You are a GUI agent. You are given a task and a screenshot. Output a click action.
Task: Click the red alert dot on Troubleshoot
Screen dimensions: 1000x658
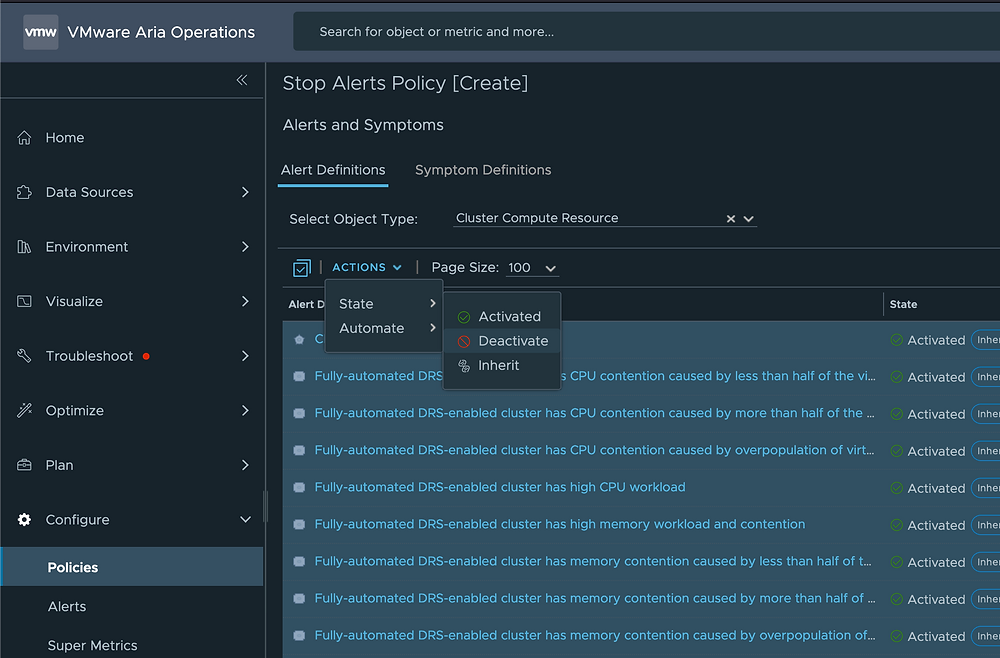146,356
